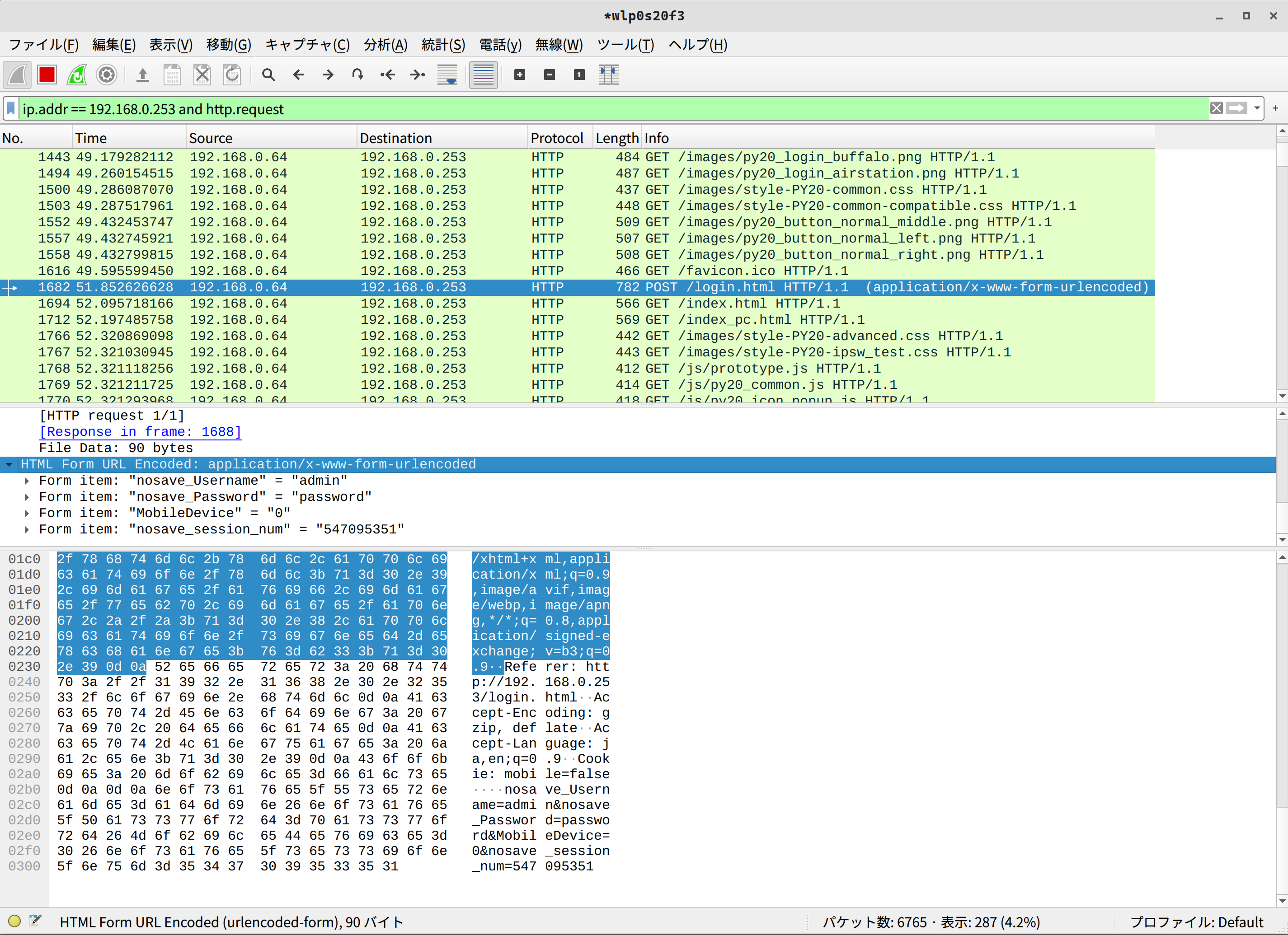The image size is (1288, 935).
Task: Collapse the HTML Form URL Encoded node
Action: tap(9, 464)
